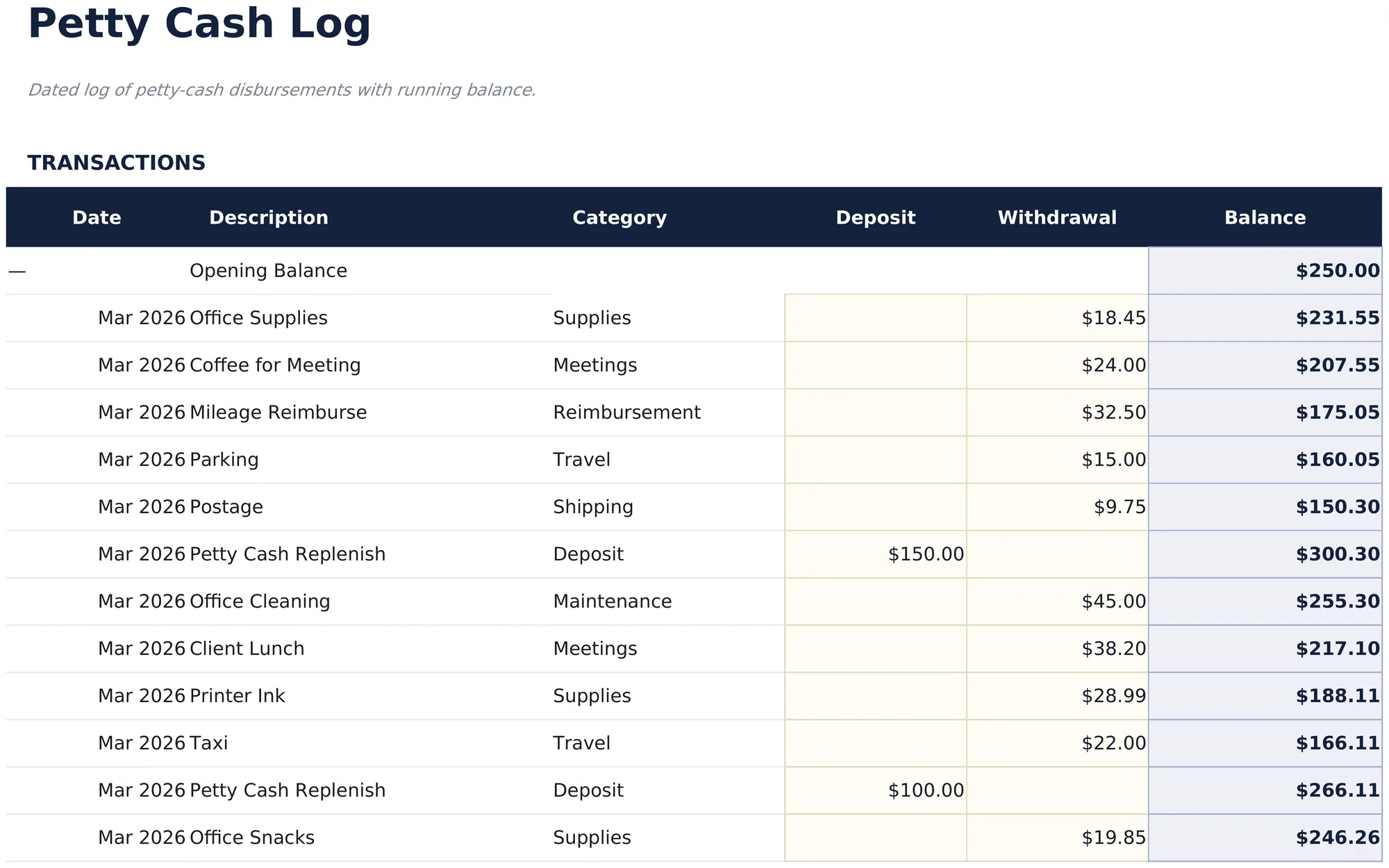
Task: Click the $150.30 balance cell
Action: click(1265, 507)
